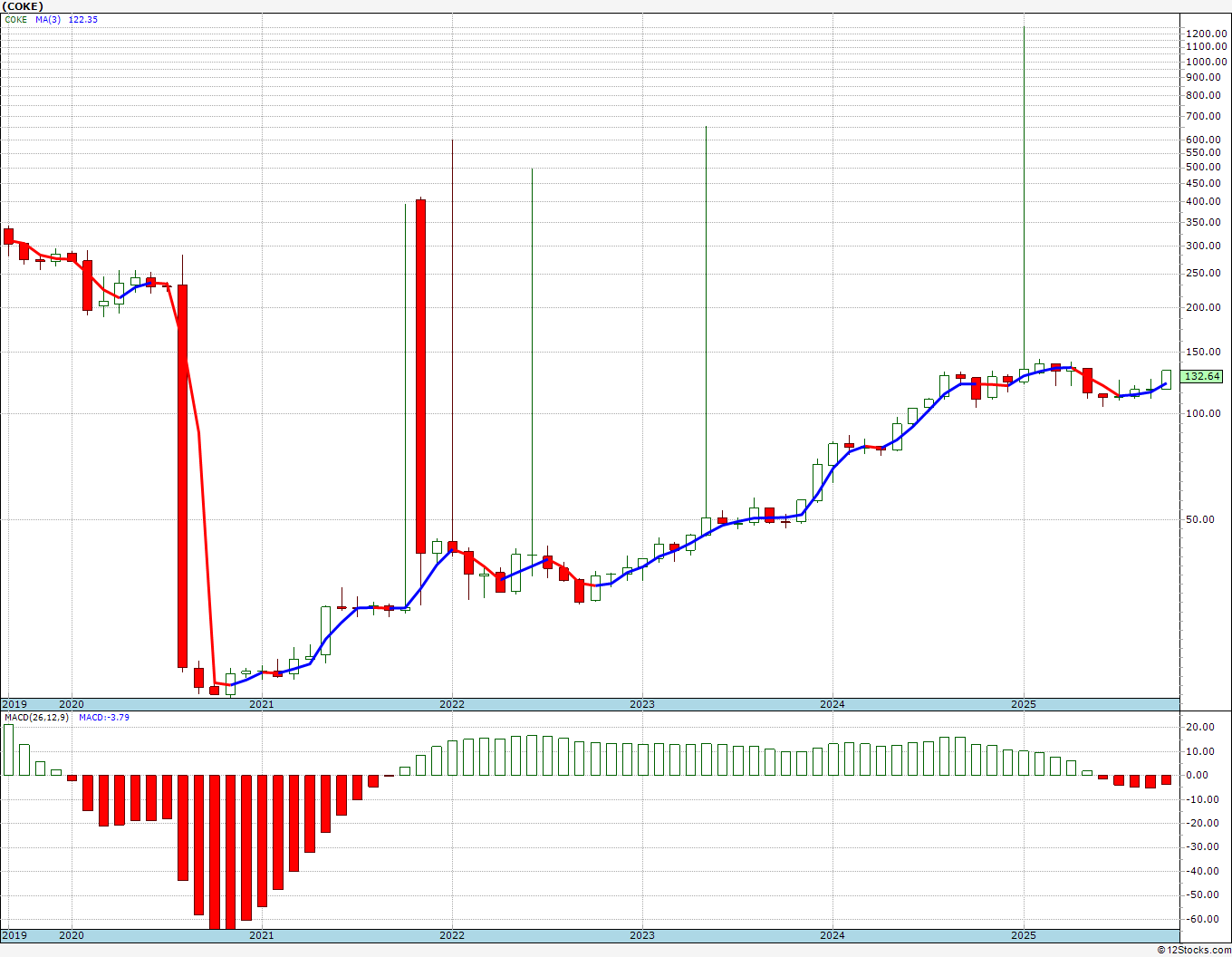The width and height of the screenshot is (1232, 957).
Task: Click the 1000.00 price axis label
Action: 1206,62
